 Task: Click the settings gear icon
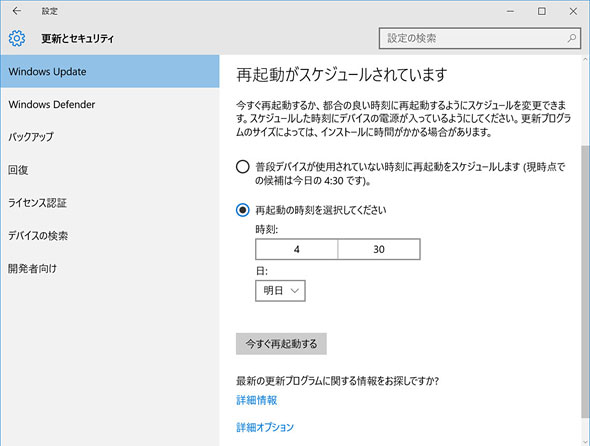17,38
